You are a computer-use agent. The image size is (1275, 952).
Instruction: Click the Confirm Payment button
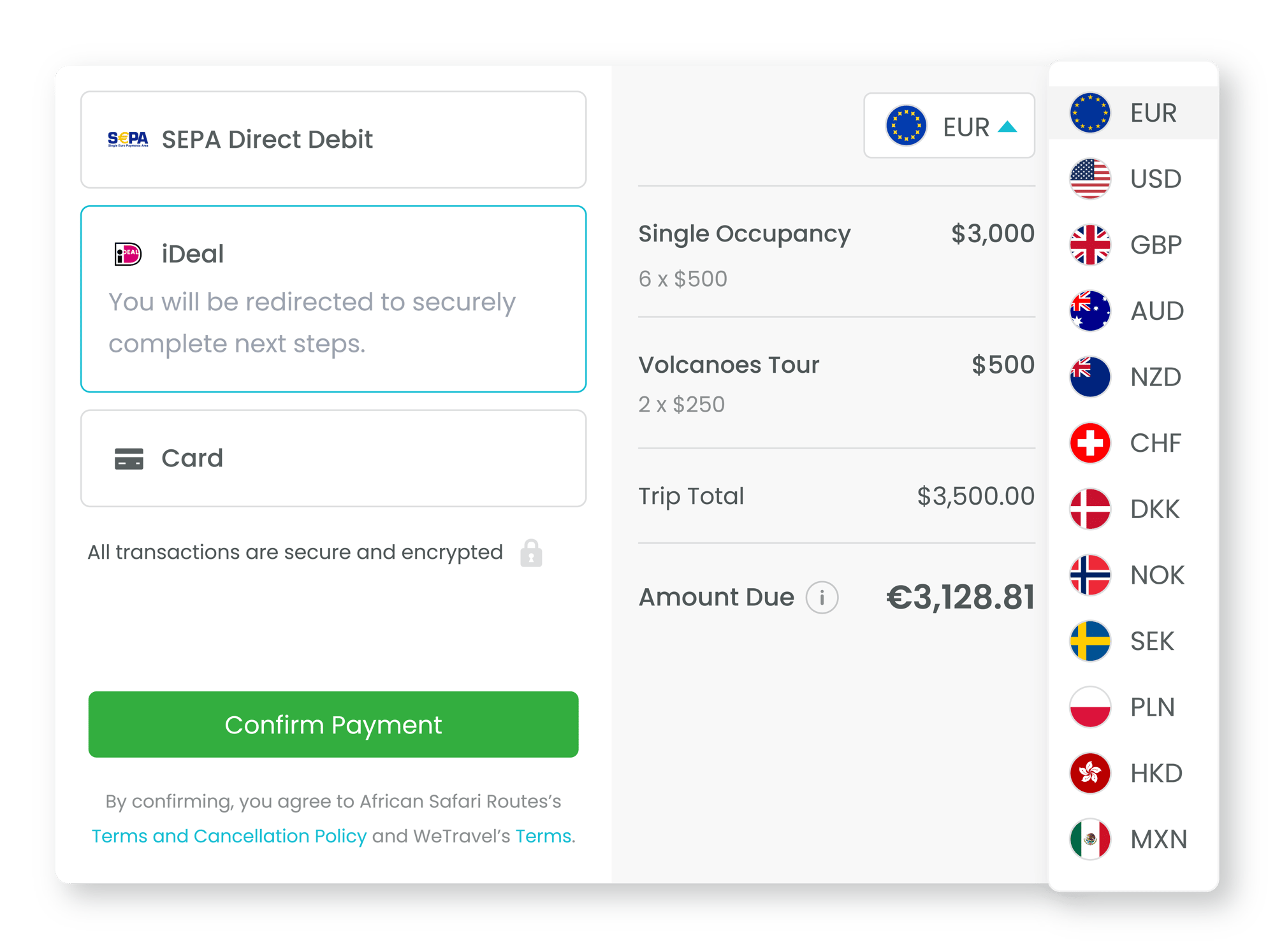[333, 725]
